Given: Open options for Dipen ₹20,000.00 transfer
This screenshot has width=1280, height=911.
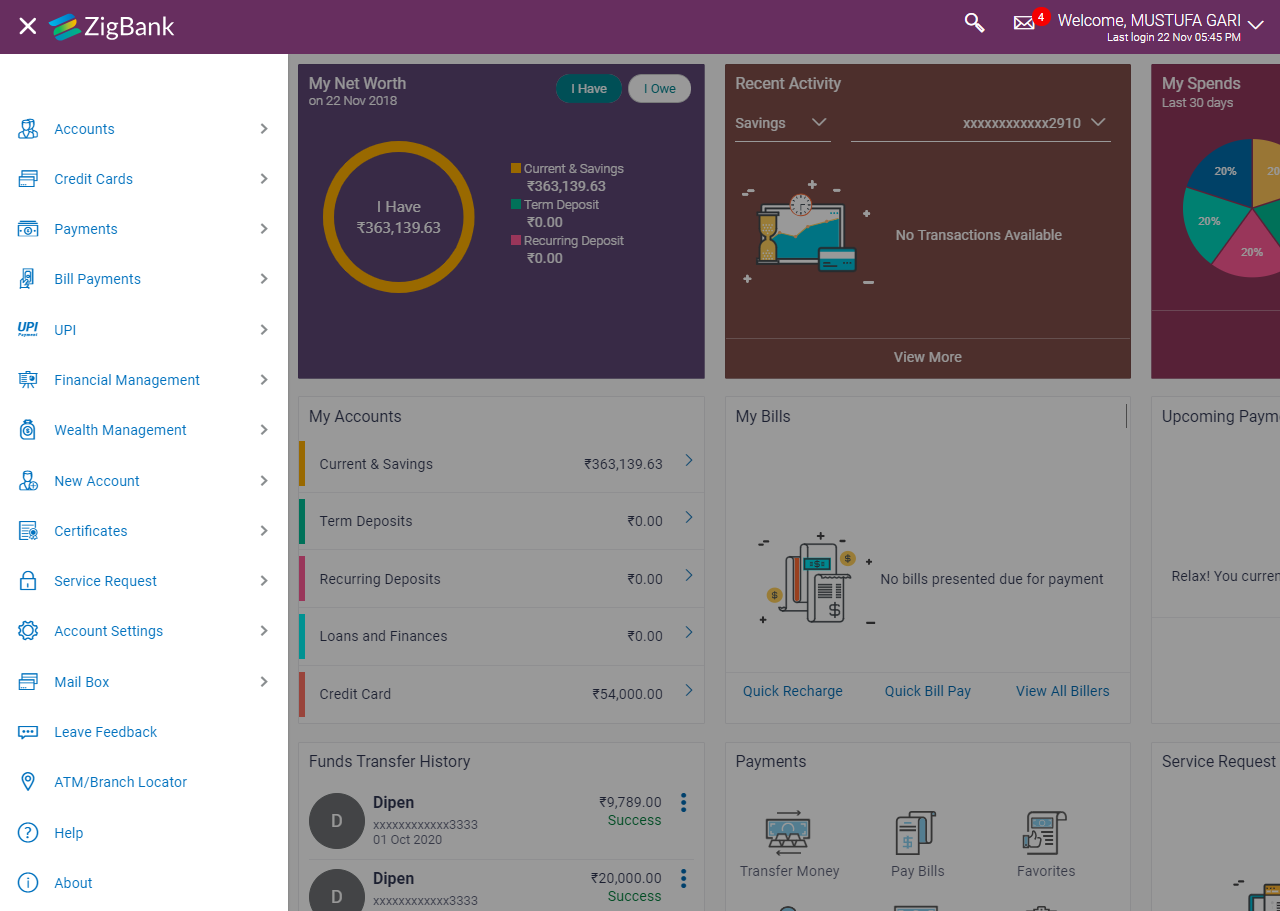Looking at the screenshot, I should click(x=684, y=878).
